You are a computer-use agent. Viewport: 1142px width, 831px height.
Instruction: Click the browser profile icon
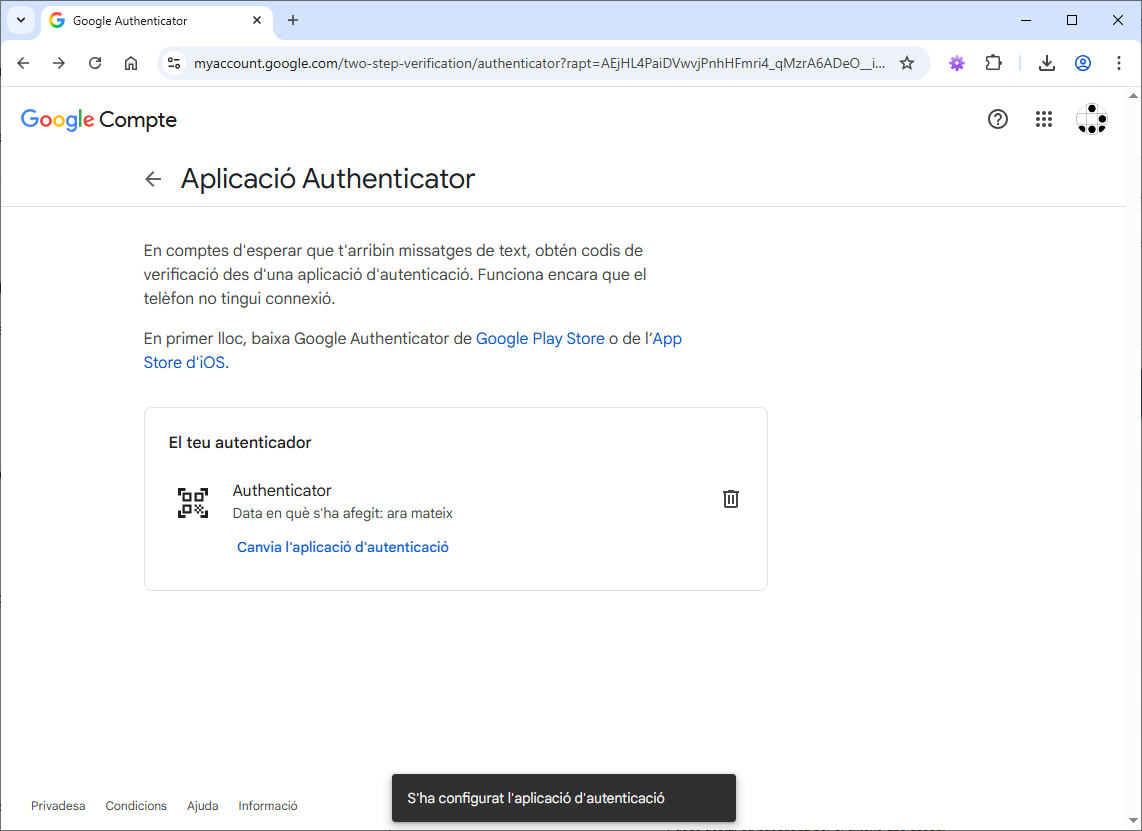(x=1083, y=62)
